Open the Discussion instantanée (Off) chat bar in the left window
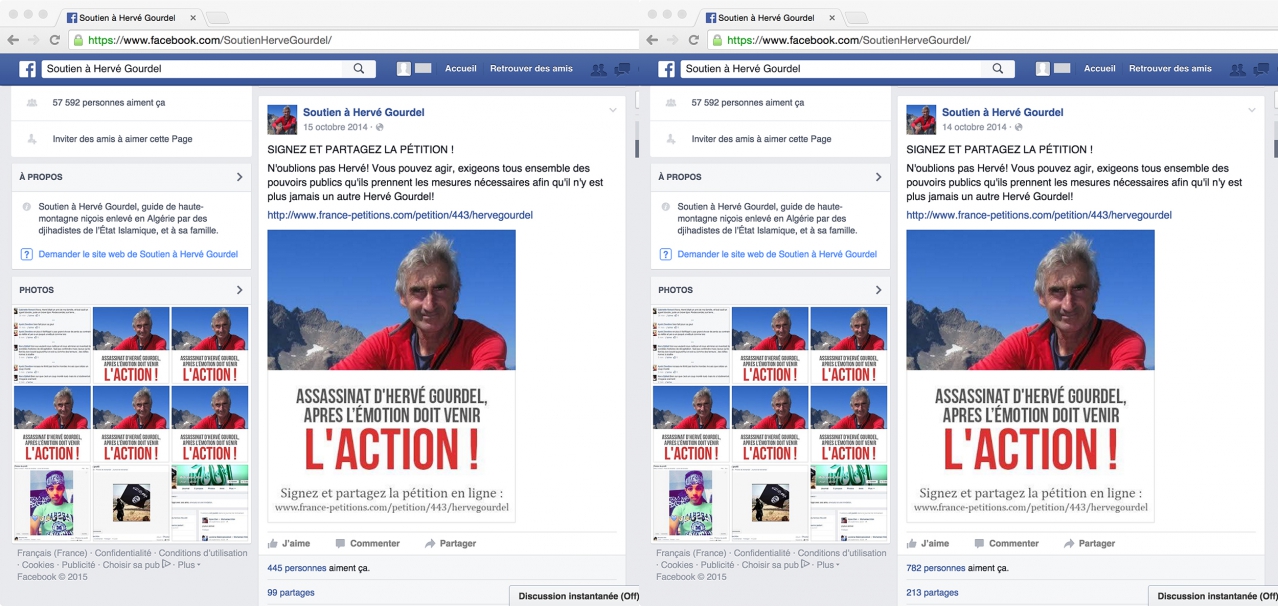Screen dimensions: 1278x606 pos(574,596)
